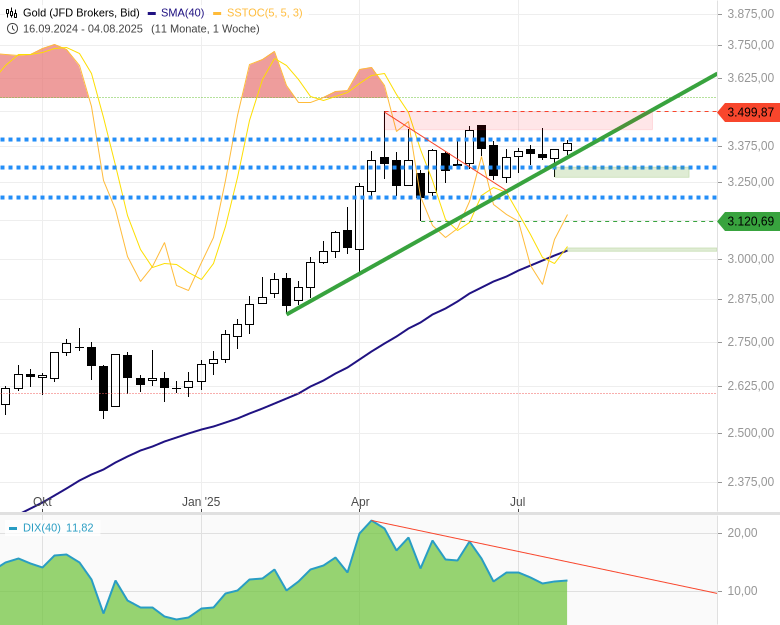Image resolution: width=780 pixels, height=625 pixels.
Task: Click the Jan '25 time axis label
Action: (201, 502)
